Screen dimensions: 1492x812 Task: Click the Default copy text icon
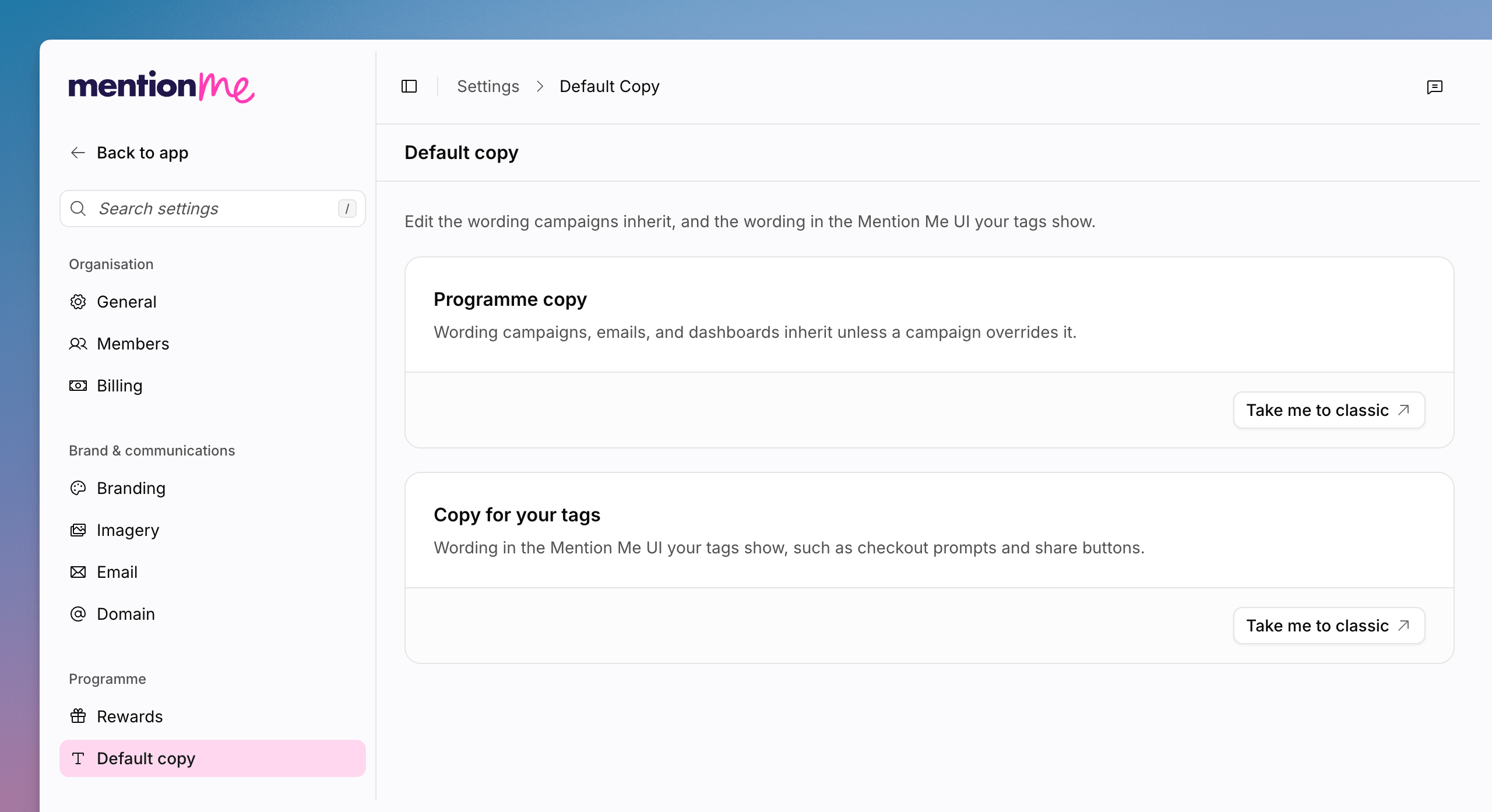coord(78,758)
